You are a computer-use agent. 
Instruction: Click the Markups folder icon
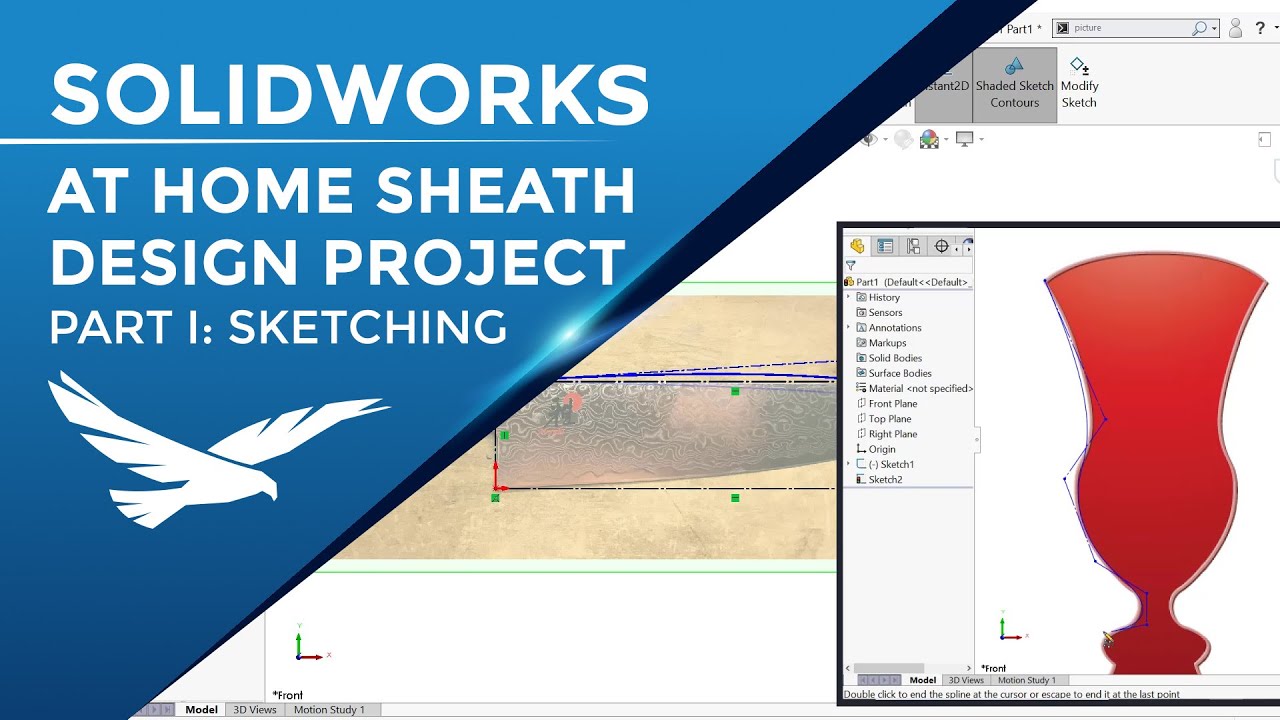861,343
